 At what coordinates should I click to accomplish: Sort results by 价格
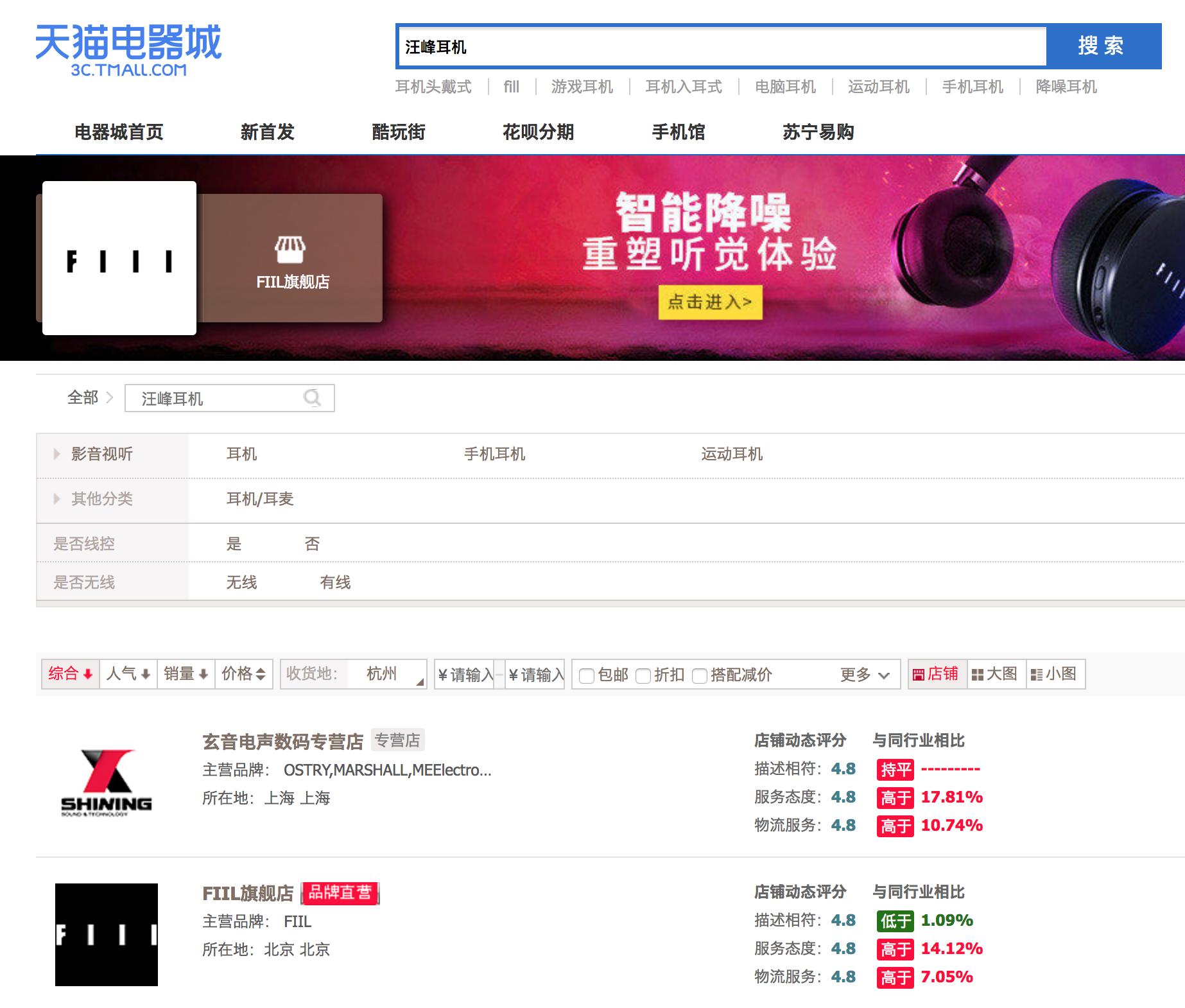click(243, 674)
